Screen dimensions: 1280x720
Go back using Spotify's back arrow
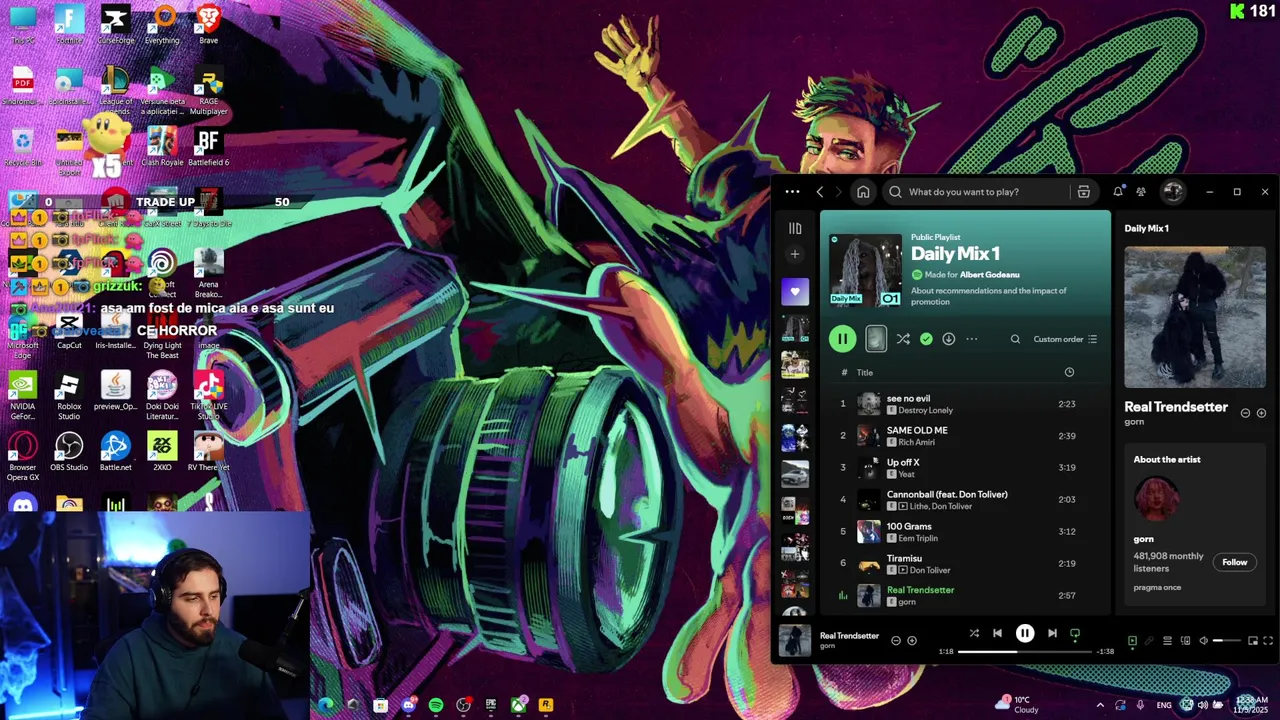click(820, 192)
